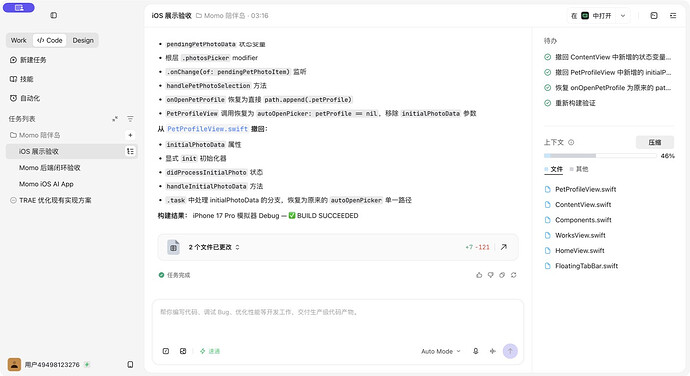Open 自动化 automation page
Viewport: 690px width, 376px height.
tap(25, 98)
